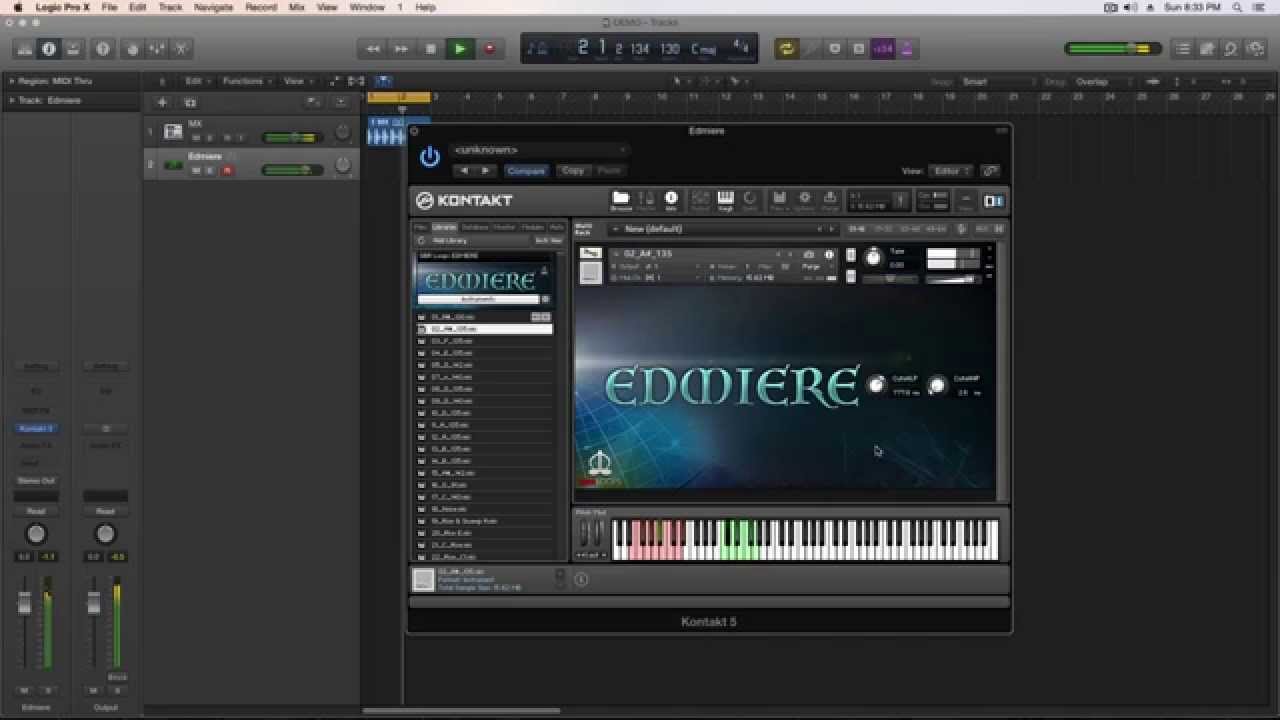This screenshot has width=1280, height=720.
Task: Open the Quick Help button
Action: [x=102, y=48]
